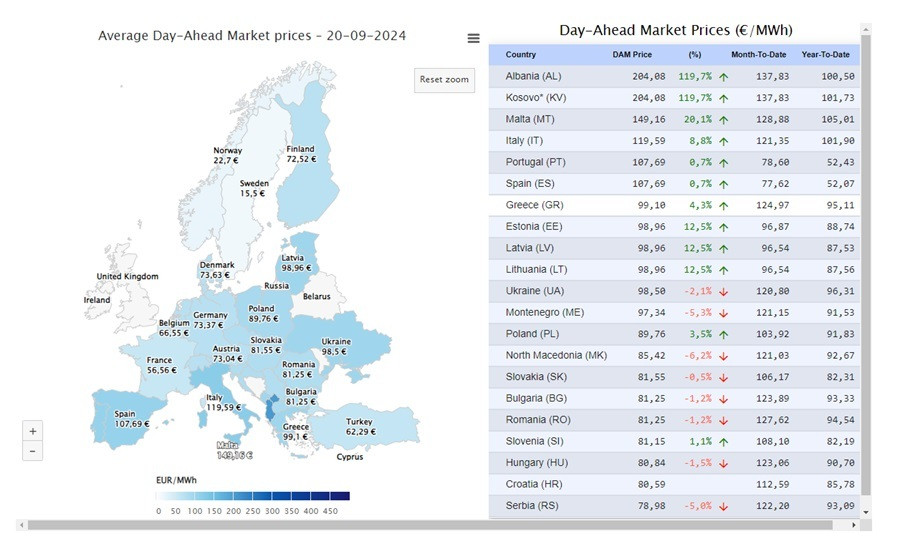Click the right arrow of horizontal scrollbar

(x=854, y=525)
